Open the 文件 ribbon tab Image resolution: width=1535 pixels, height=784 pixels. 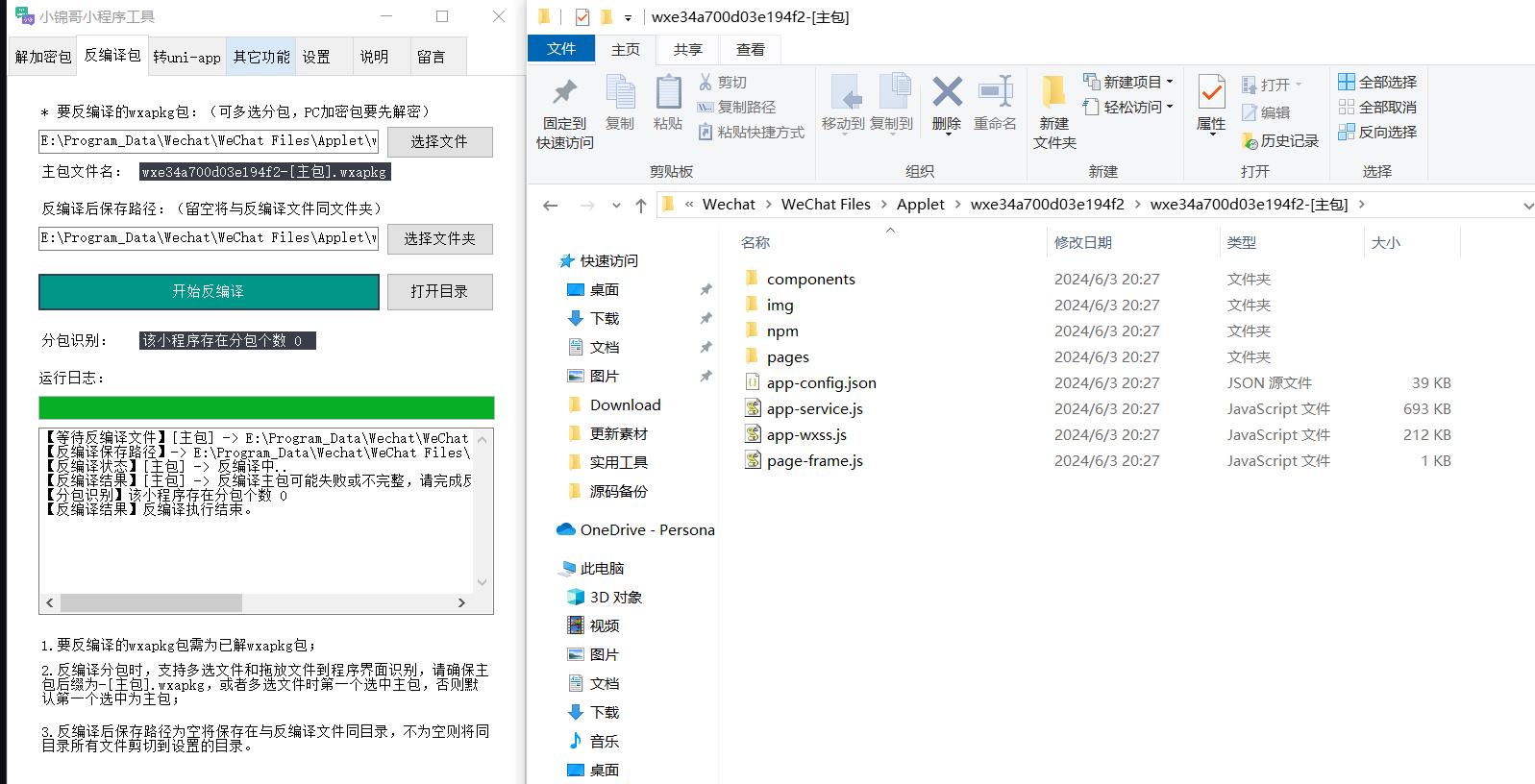point(561,49)
